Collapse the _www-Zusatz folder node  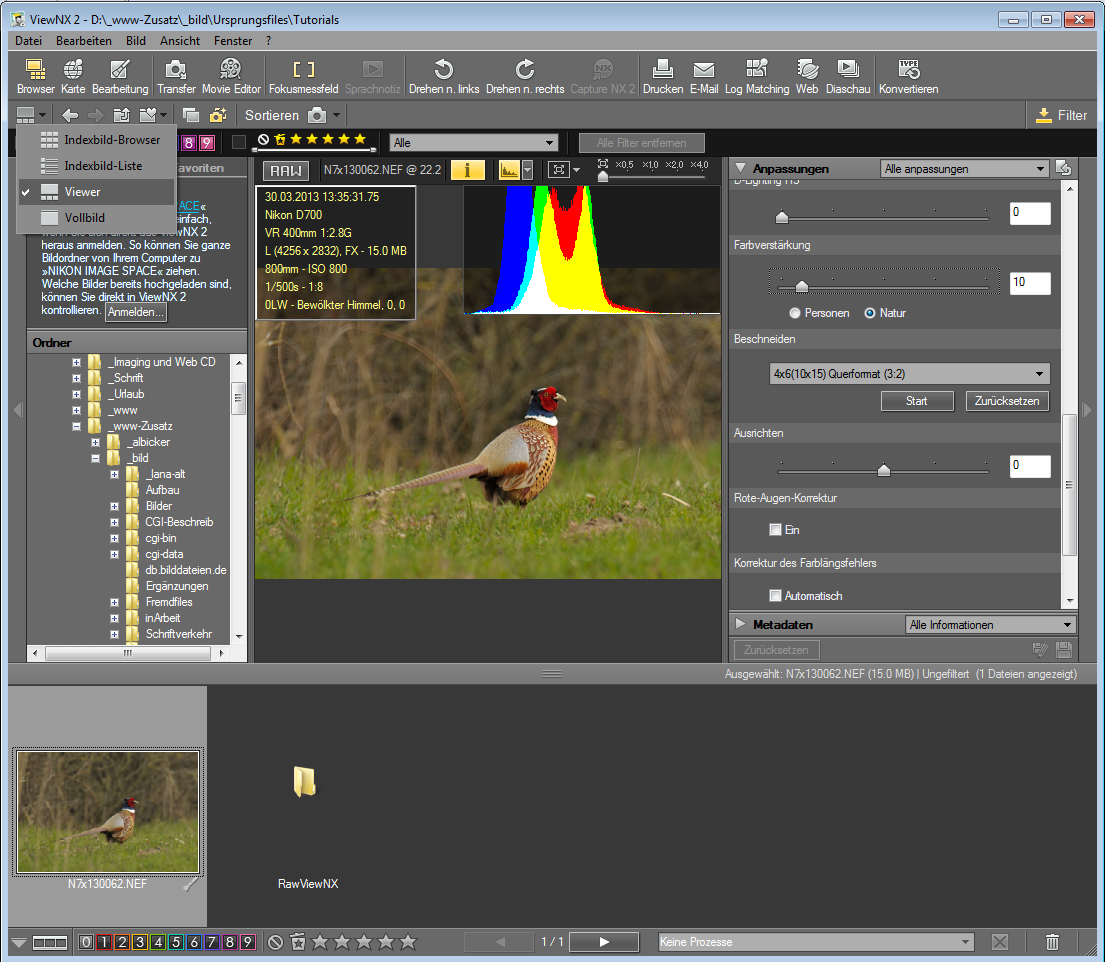76,426
